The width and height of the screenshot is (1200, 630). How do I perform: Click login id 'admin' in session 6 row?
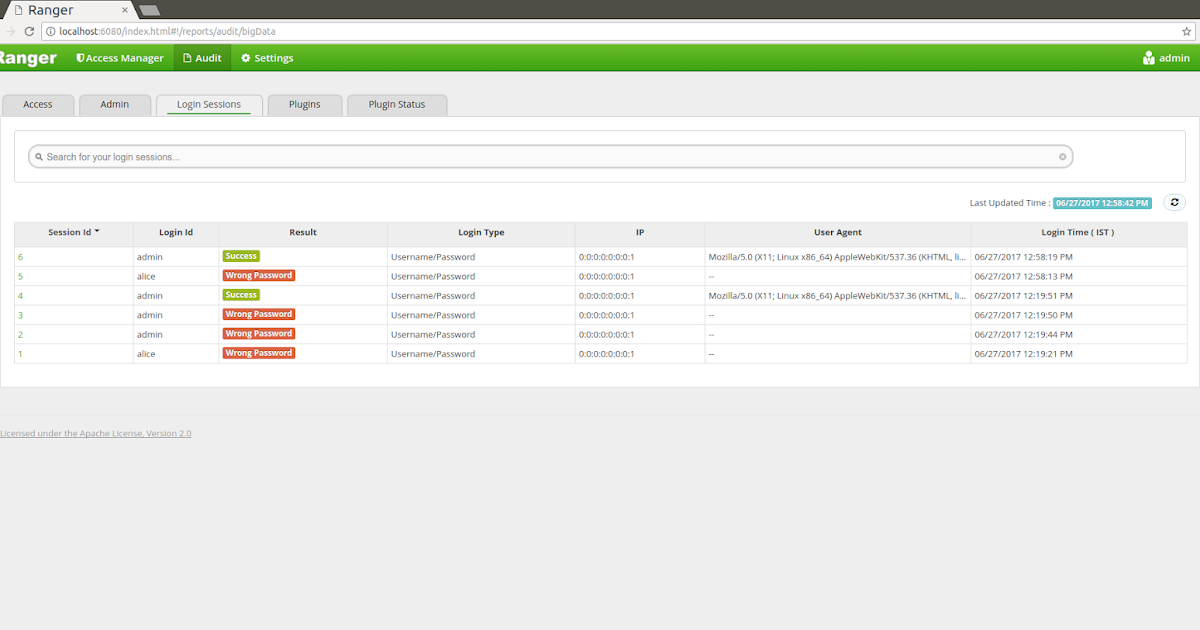(x=150, y=257)
